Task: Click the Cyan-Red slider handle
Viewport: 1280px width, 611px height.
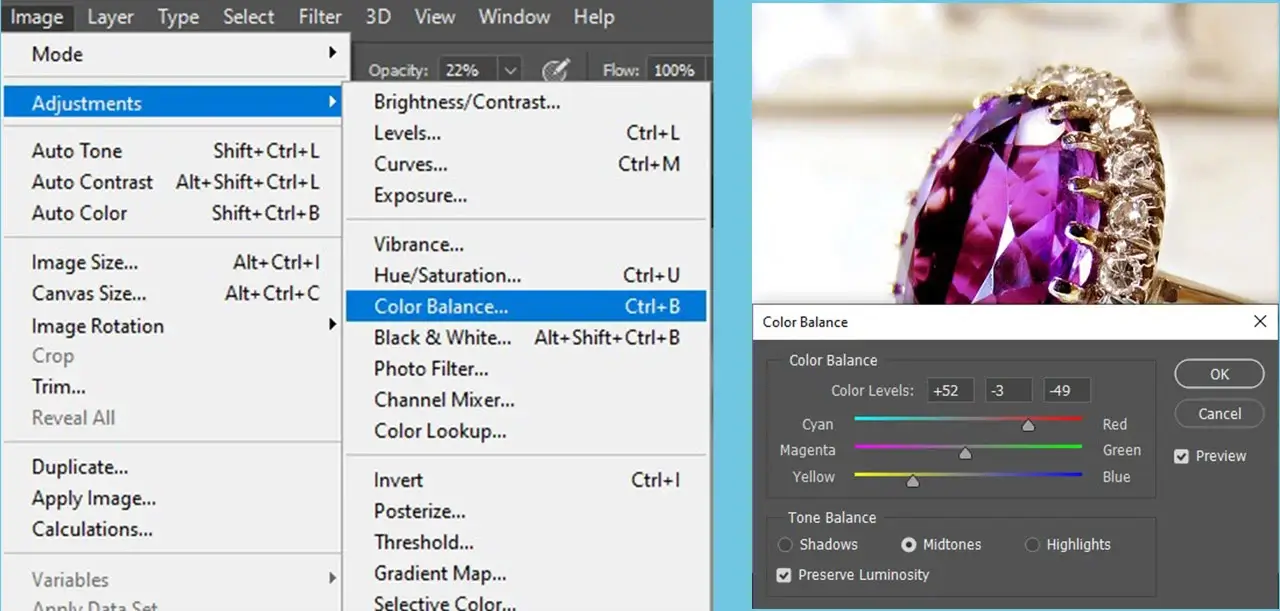Action: [x=1027, y=424]
